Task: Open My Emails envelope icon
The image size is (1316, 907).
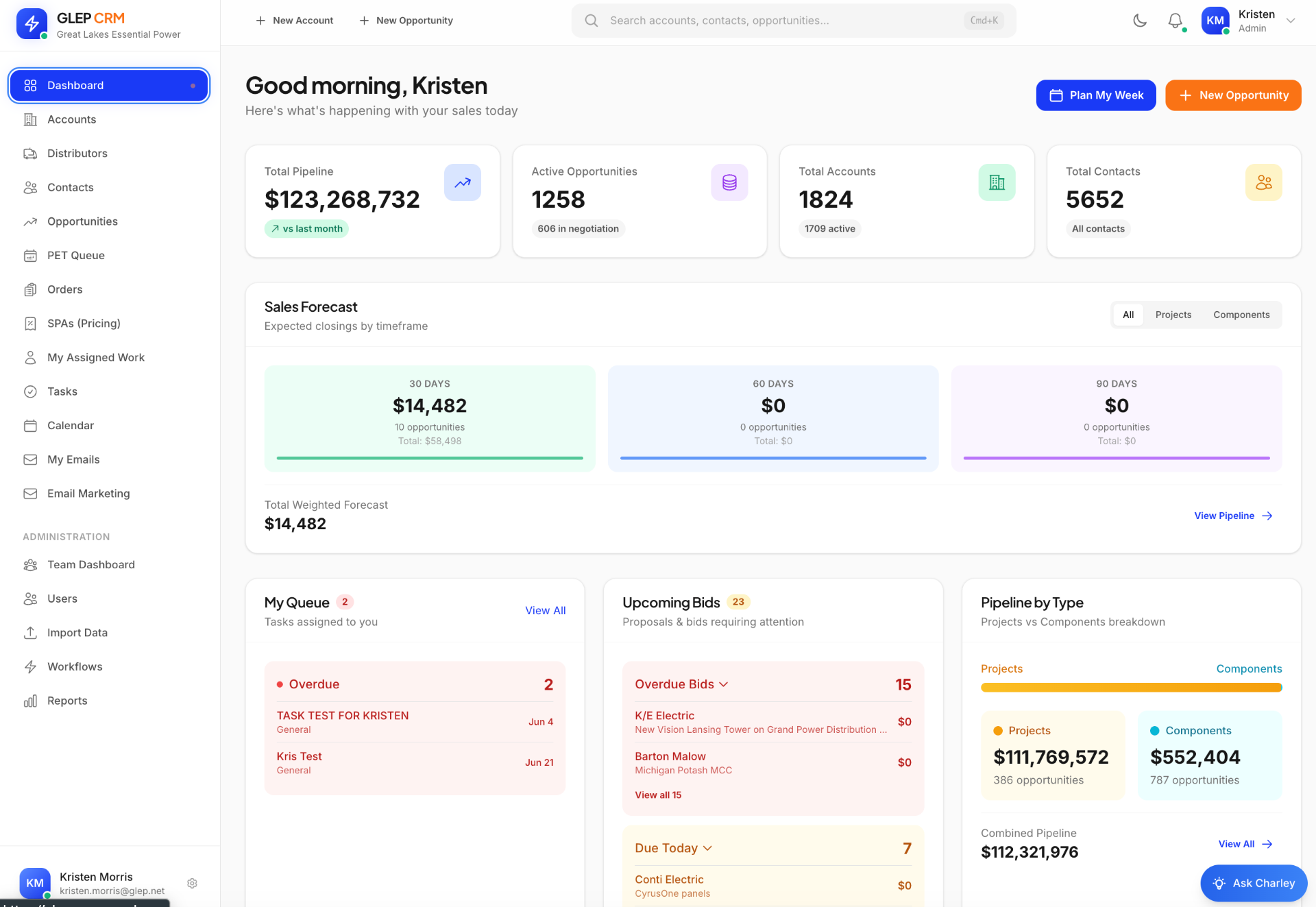Action: 30,459
